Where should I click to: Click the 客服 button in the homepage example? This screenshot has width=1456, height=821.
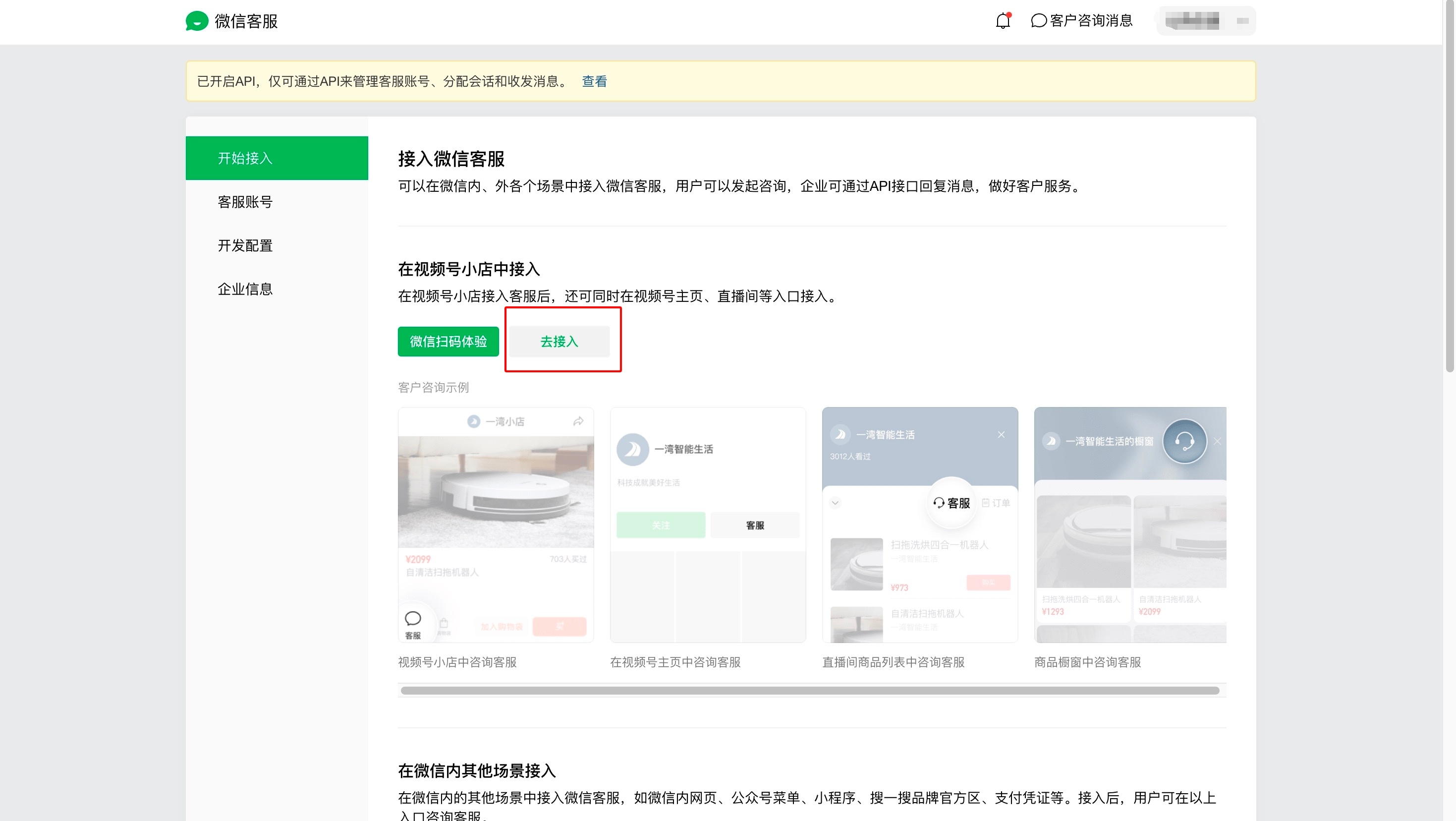[x=755, y=526]
